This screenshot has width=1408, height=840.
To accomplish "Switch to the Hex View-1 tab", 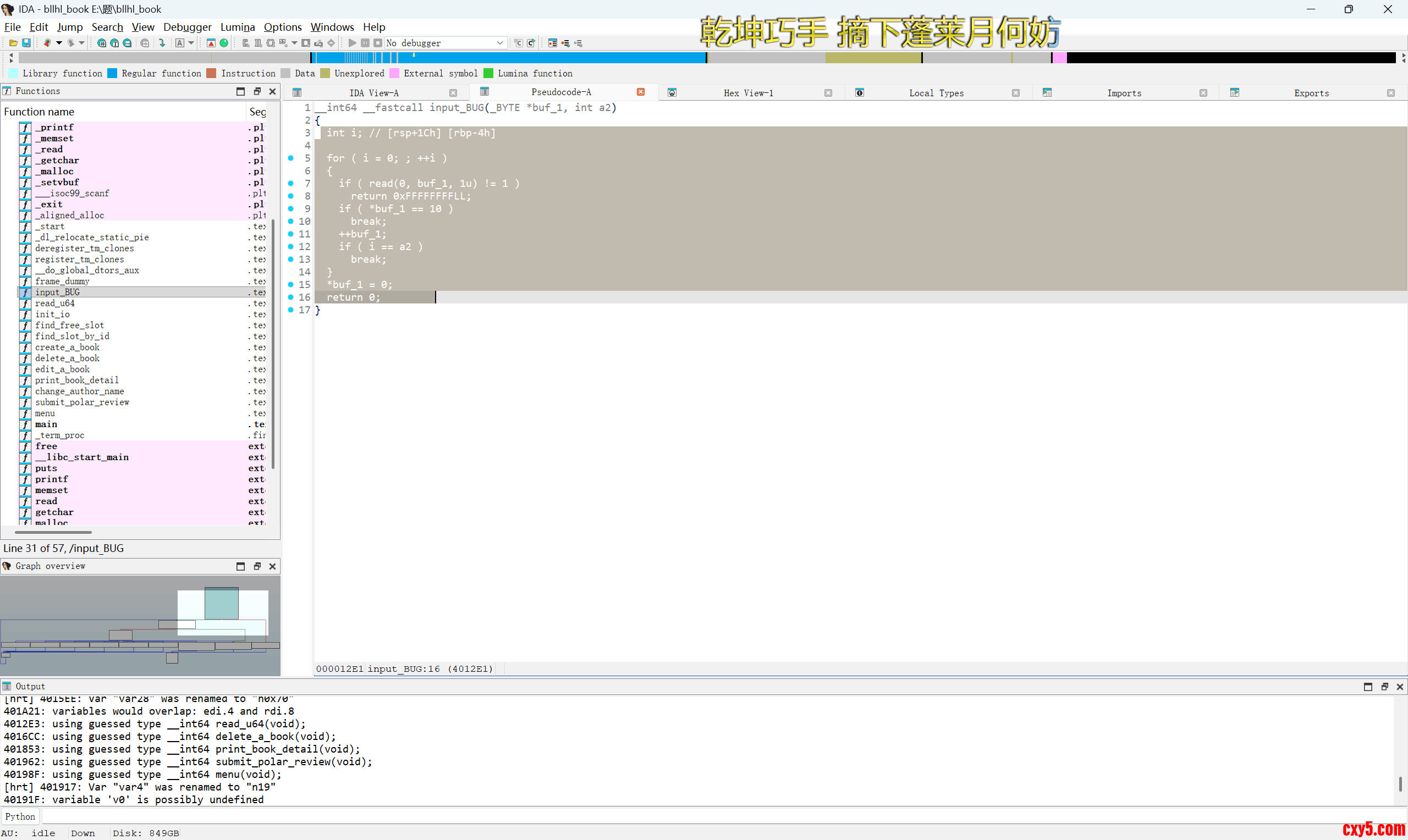I will [748, 93].
